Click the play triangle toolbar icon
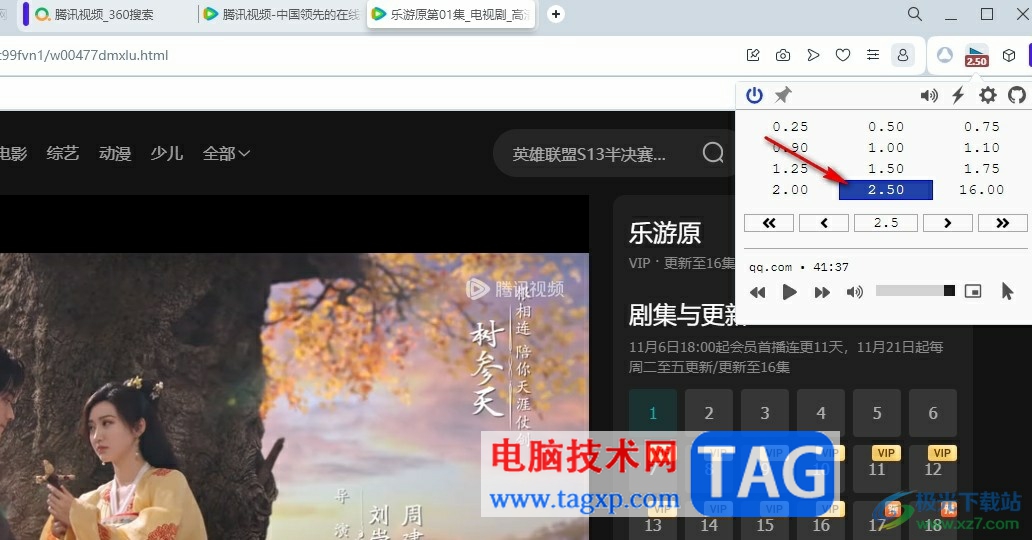 813,55
